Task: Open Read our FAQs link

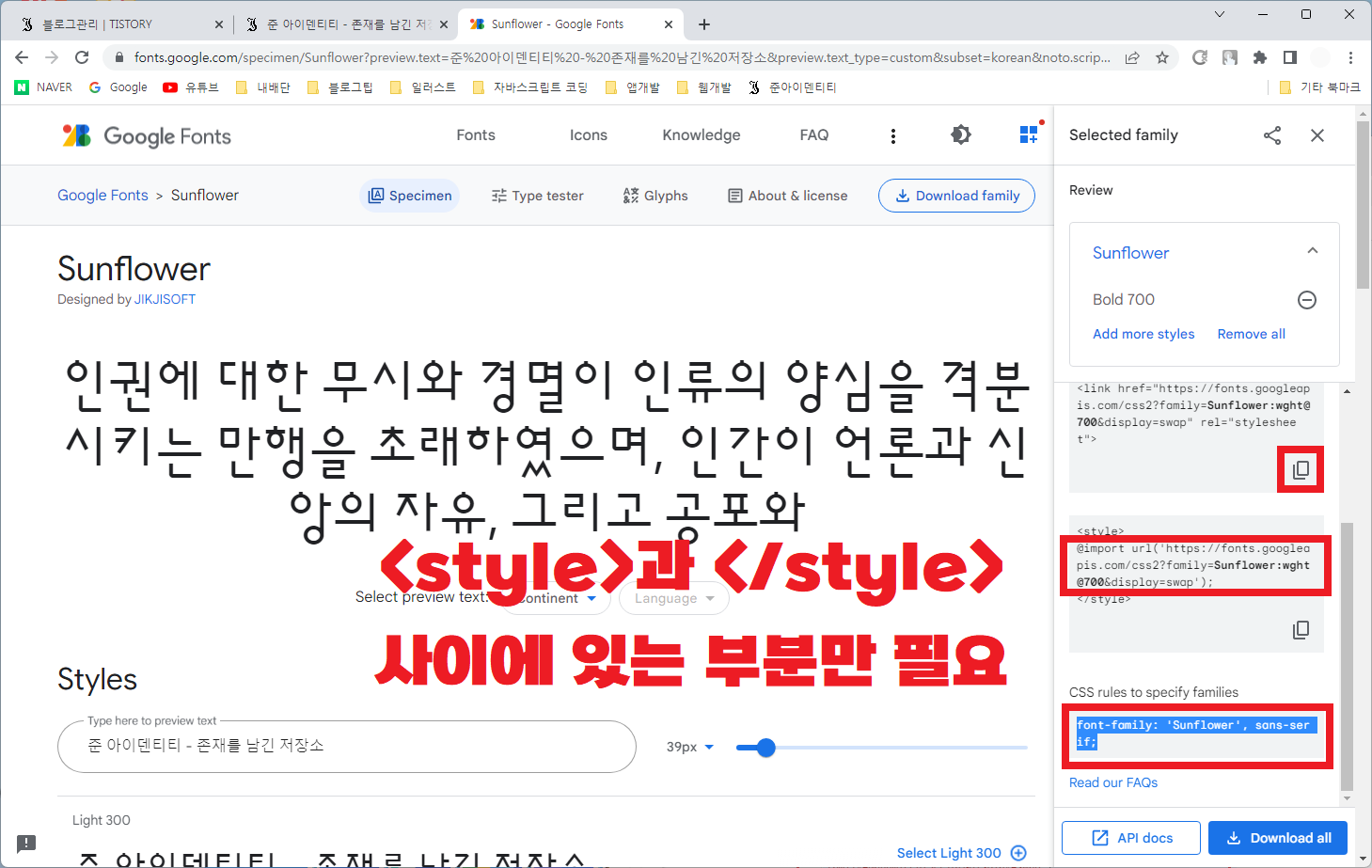Action: (1113, 782)
